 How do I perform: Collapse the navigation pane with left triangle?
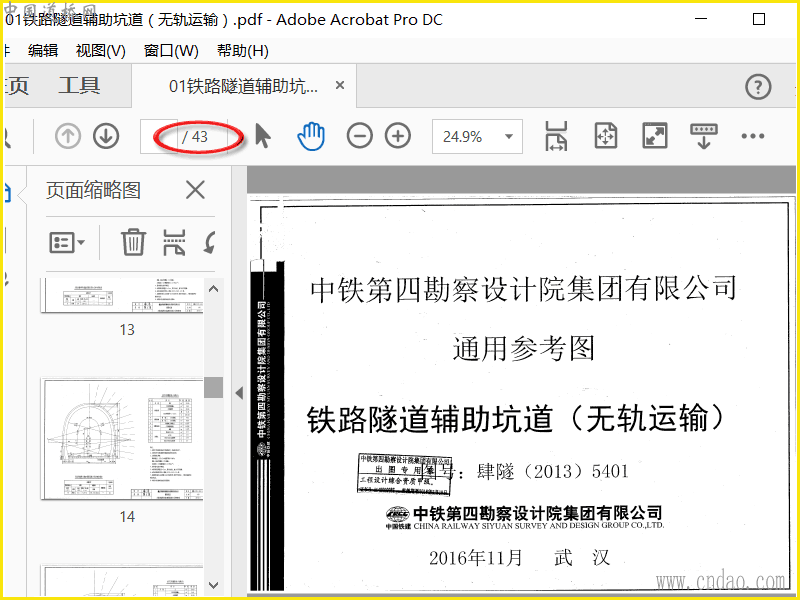pyautogui.click(x=239, y=393)
